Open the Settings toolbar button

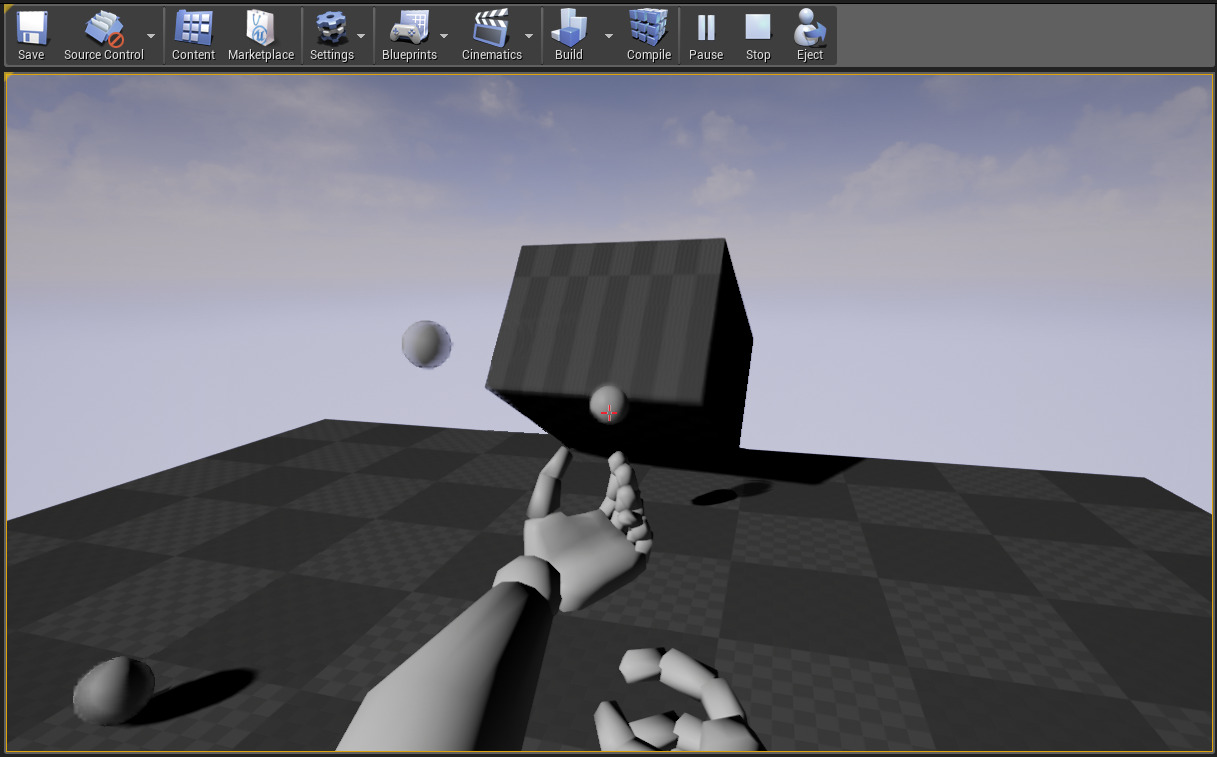[x=331, y=36]
